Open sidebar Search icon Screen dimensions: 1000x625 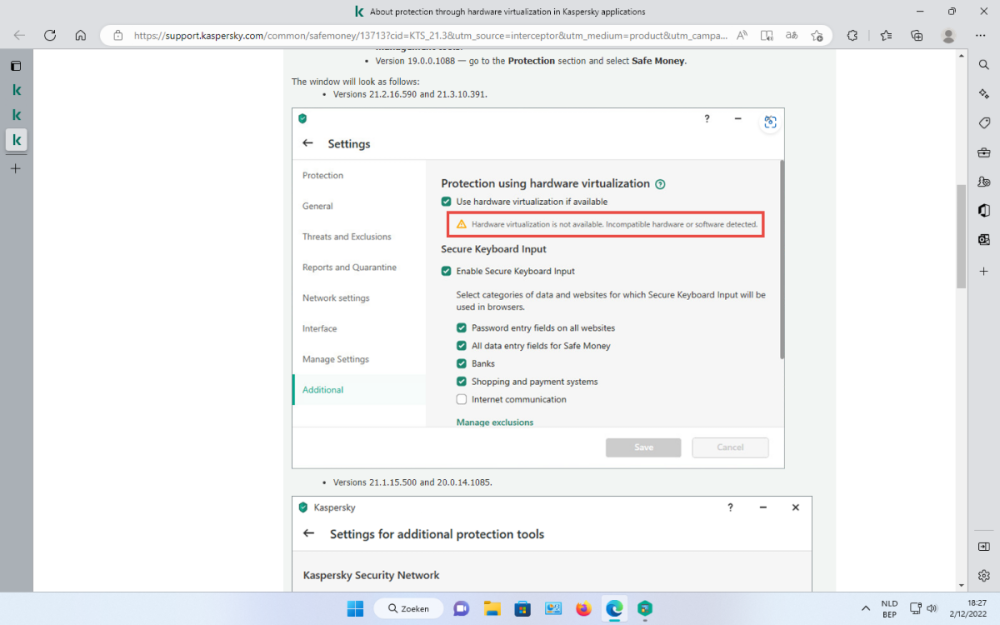coord(984,64)
